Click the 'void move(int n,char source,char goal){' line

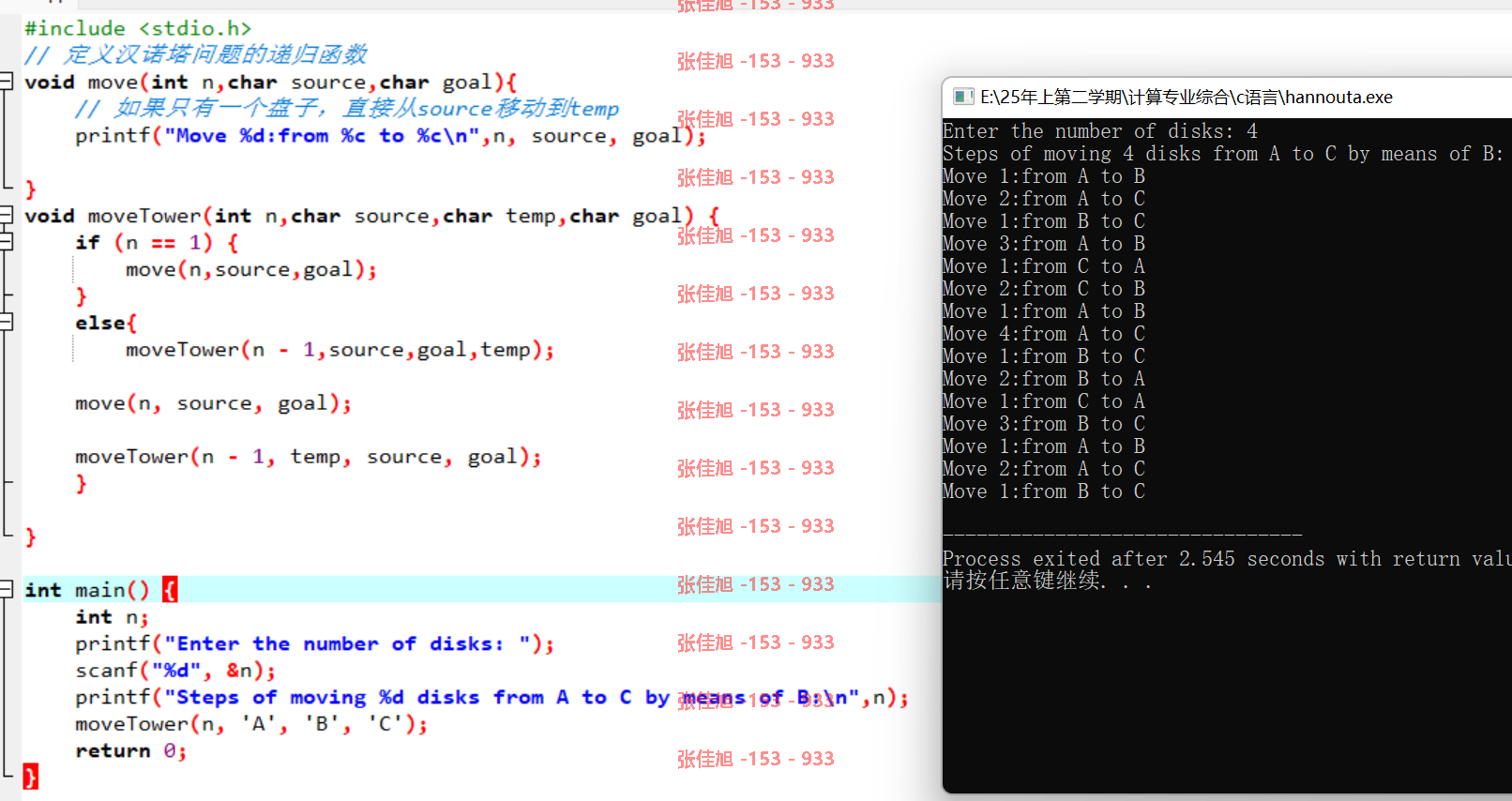(271, 82)
